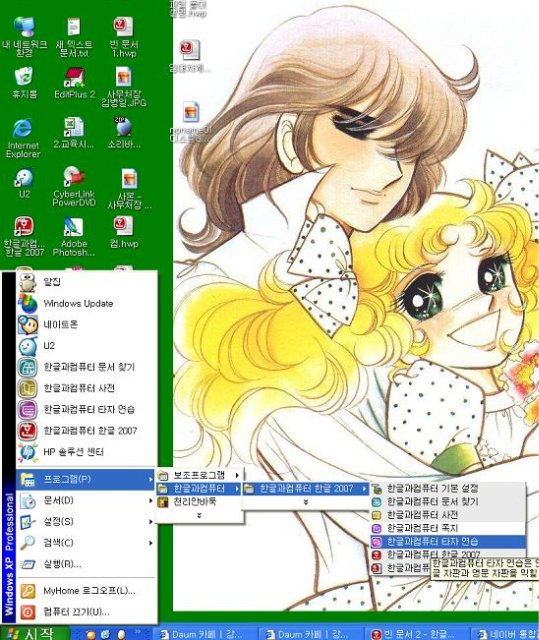Open 한글과컴퓨터 쪽지 in the submenu

click(x=448, y=528)
